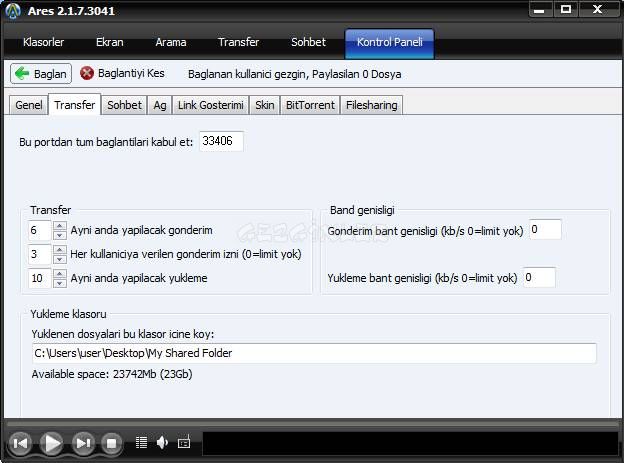The image size is (624, 463).
Task: Click the download folder path field
Action: pos(313,353)
